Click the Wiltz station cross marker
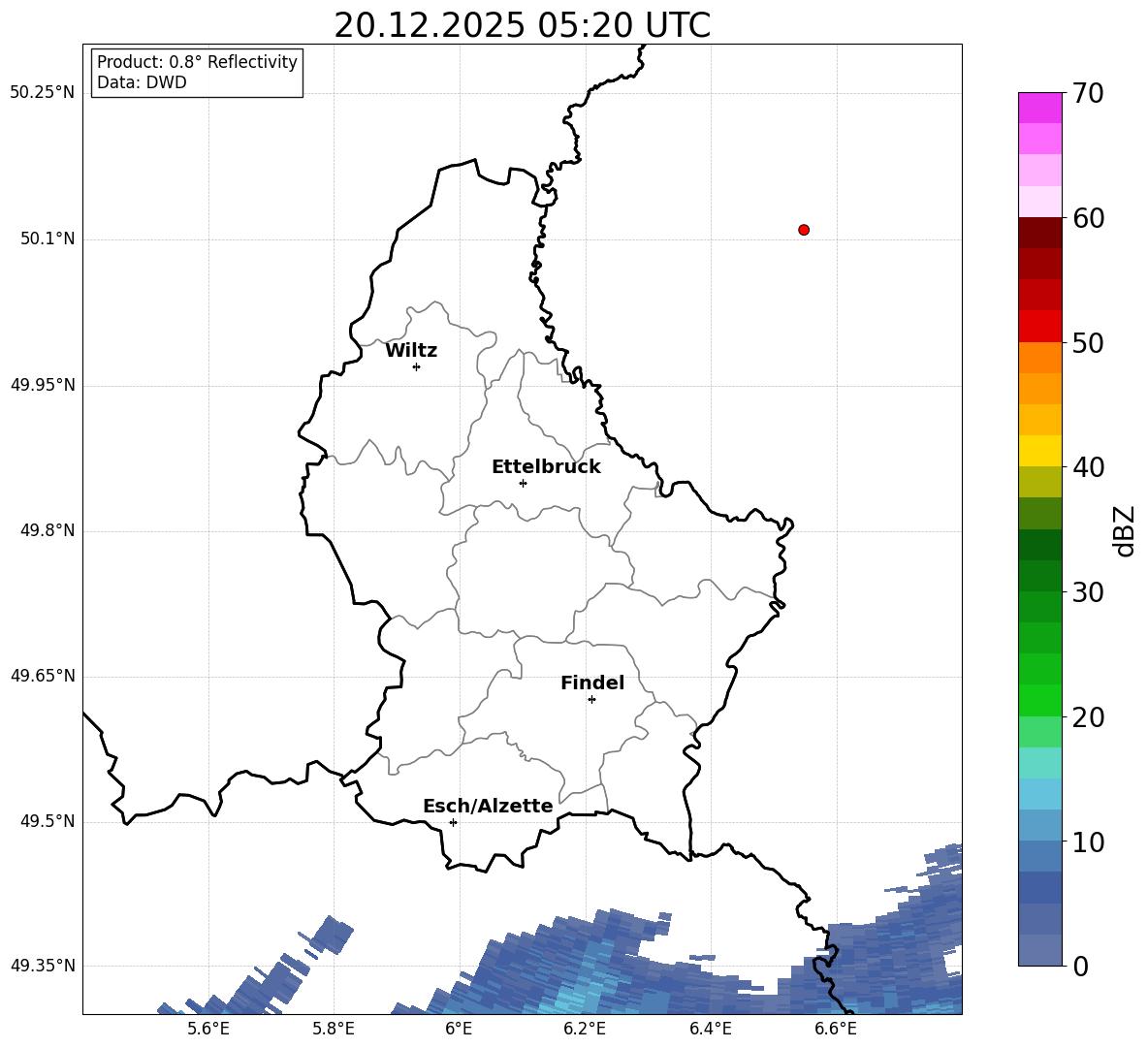 (417, 366)
